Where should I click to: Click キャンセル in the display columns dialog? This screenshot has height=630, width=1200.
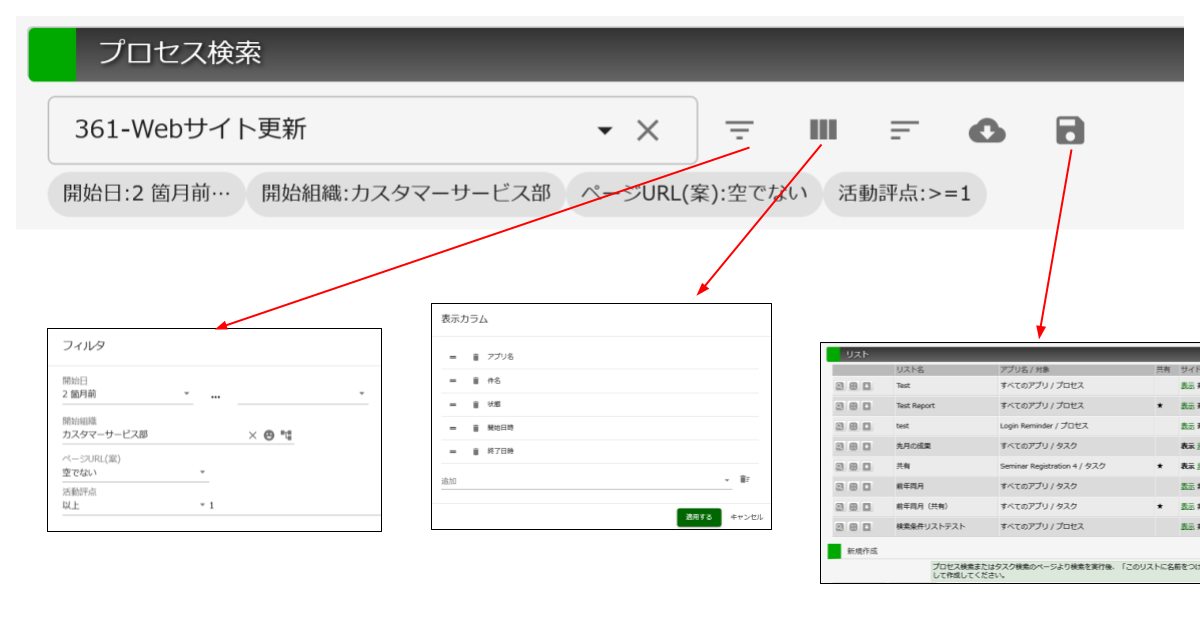click(746, 517)
